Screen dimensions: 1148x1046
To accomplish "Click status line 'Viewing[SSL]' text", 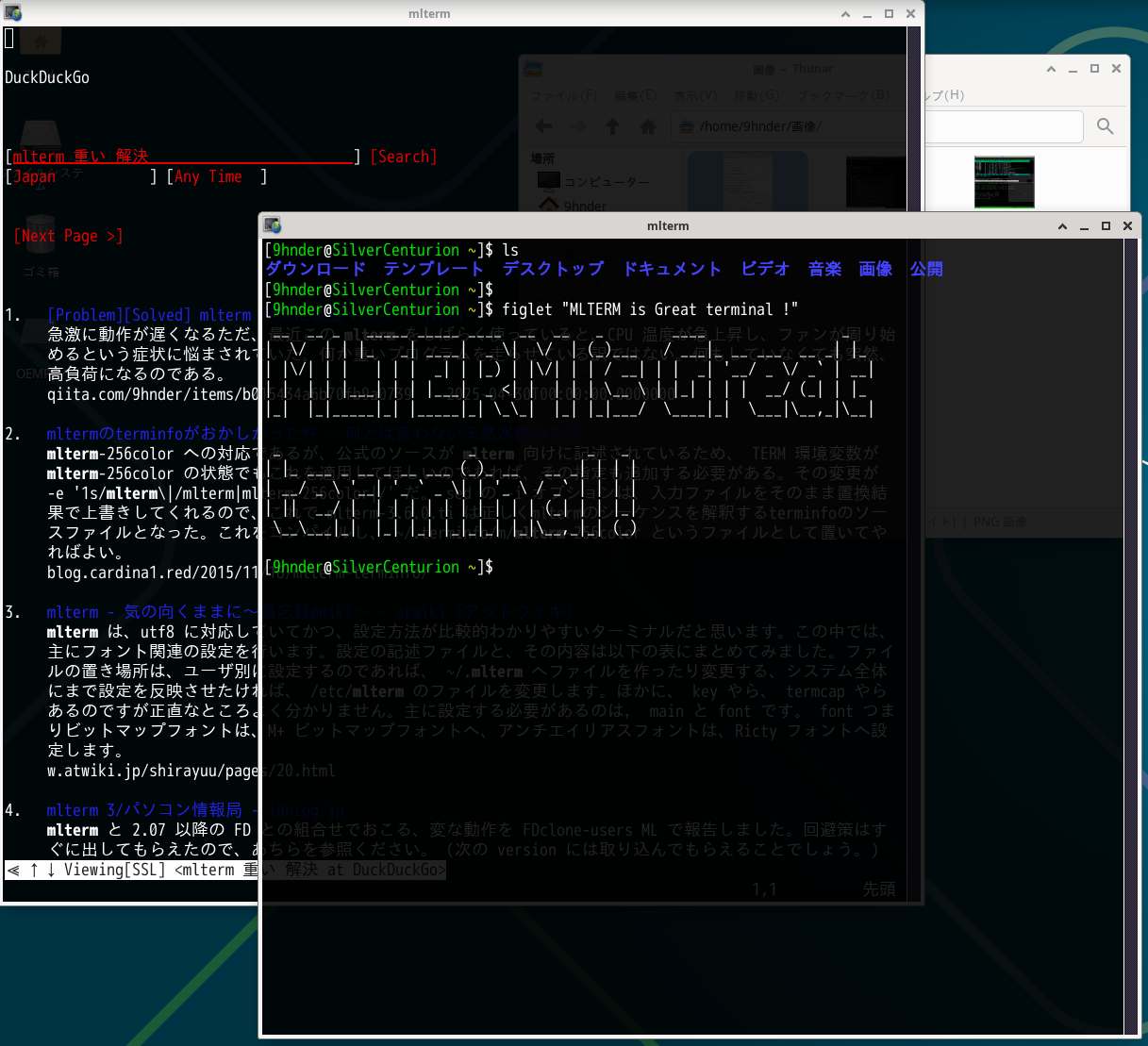I will pyautogui.click(x=114, y=870).
